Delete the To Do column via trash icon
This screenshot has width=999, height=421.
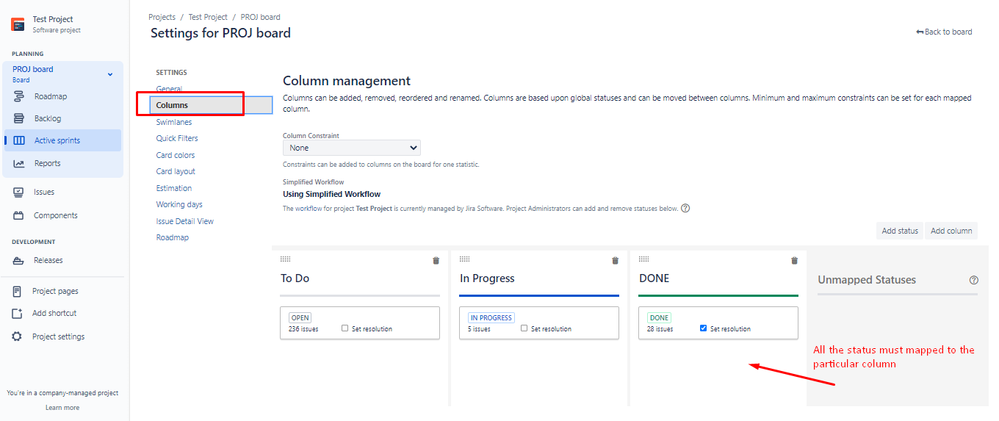436,260
